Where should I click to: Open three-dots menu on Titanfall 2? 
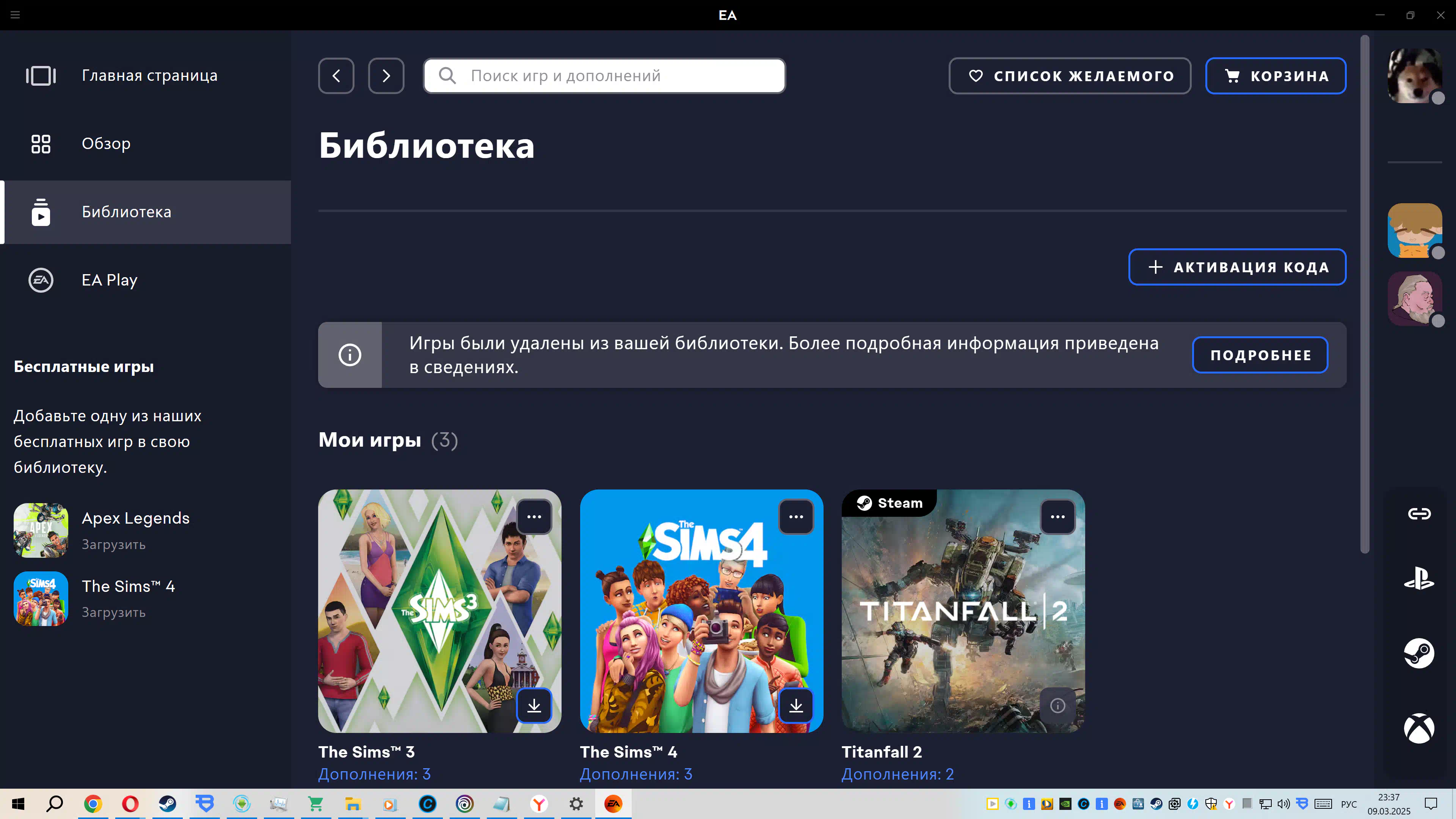1057,516
